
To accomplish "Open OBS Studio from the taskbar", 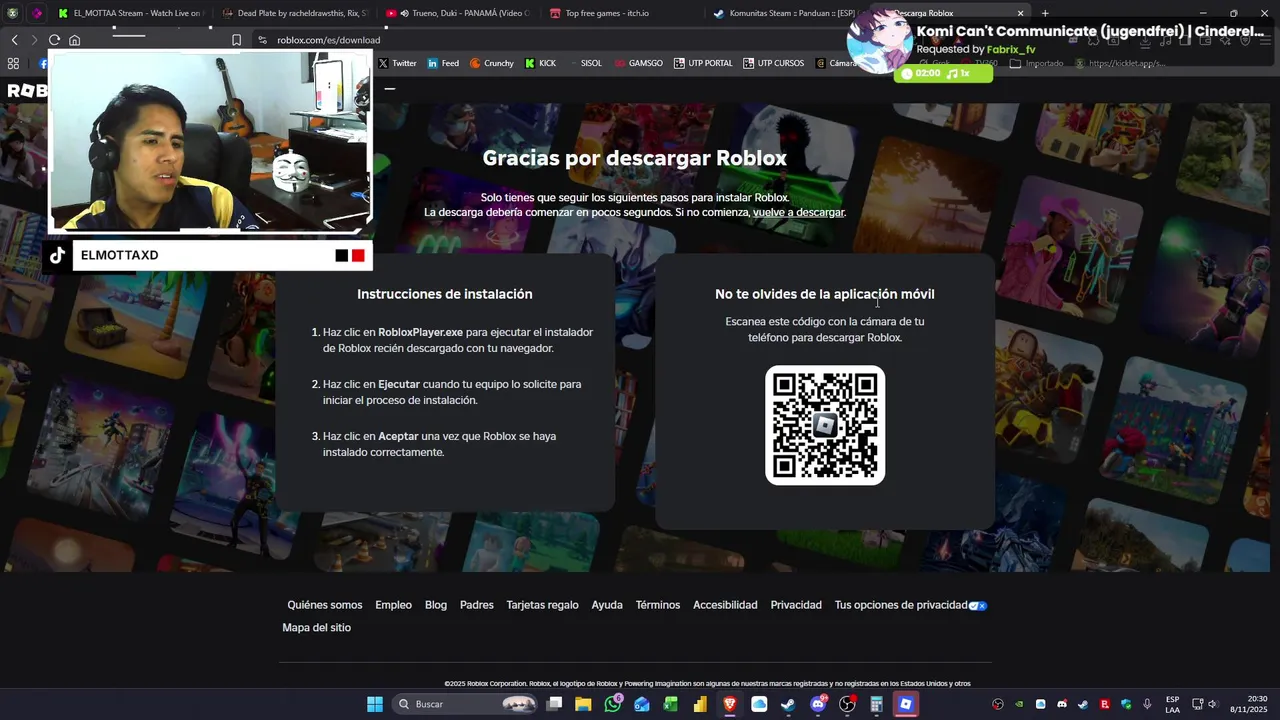I will 847,704.
